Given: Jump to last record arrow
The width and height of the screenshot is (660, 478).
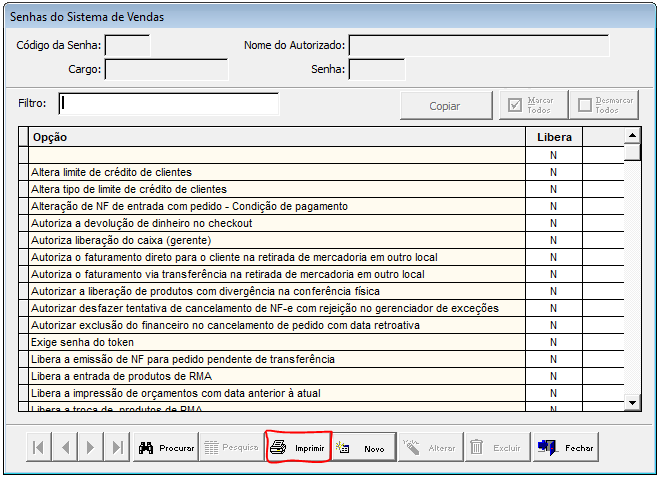Looking at the screenshot, I should point(118,447).
